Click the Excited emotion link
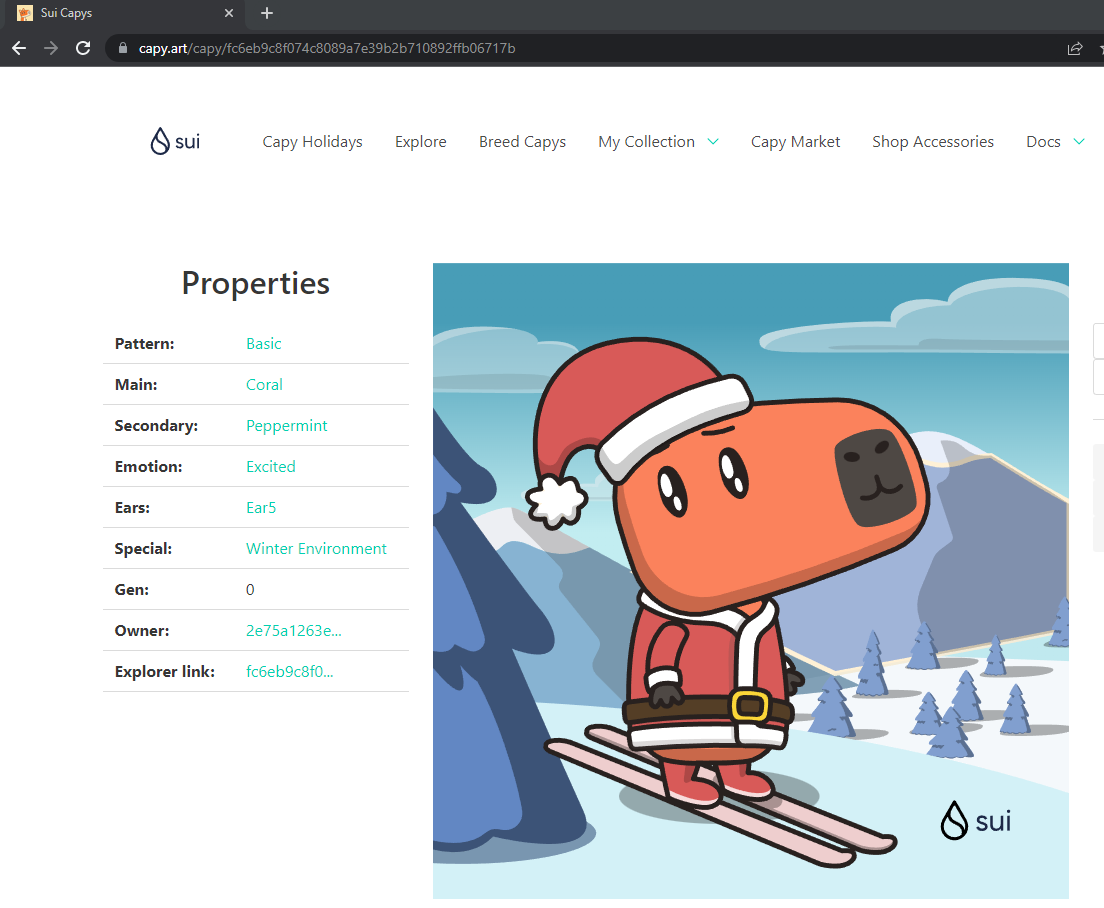This screenshot has height=908, width=1104. coord(270,467)
